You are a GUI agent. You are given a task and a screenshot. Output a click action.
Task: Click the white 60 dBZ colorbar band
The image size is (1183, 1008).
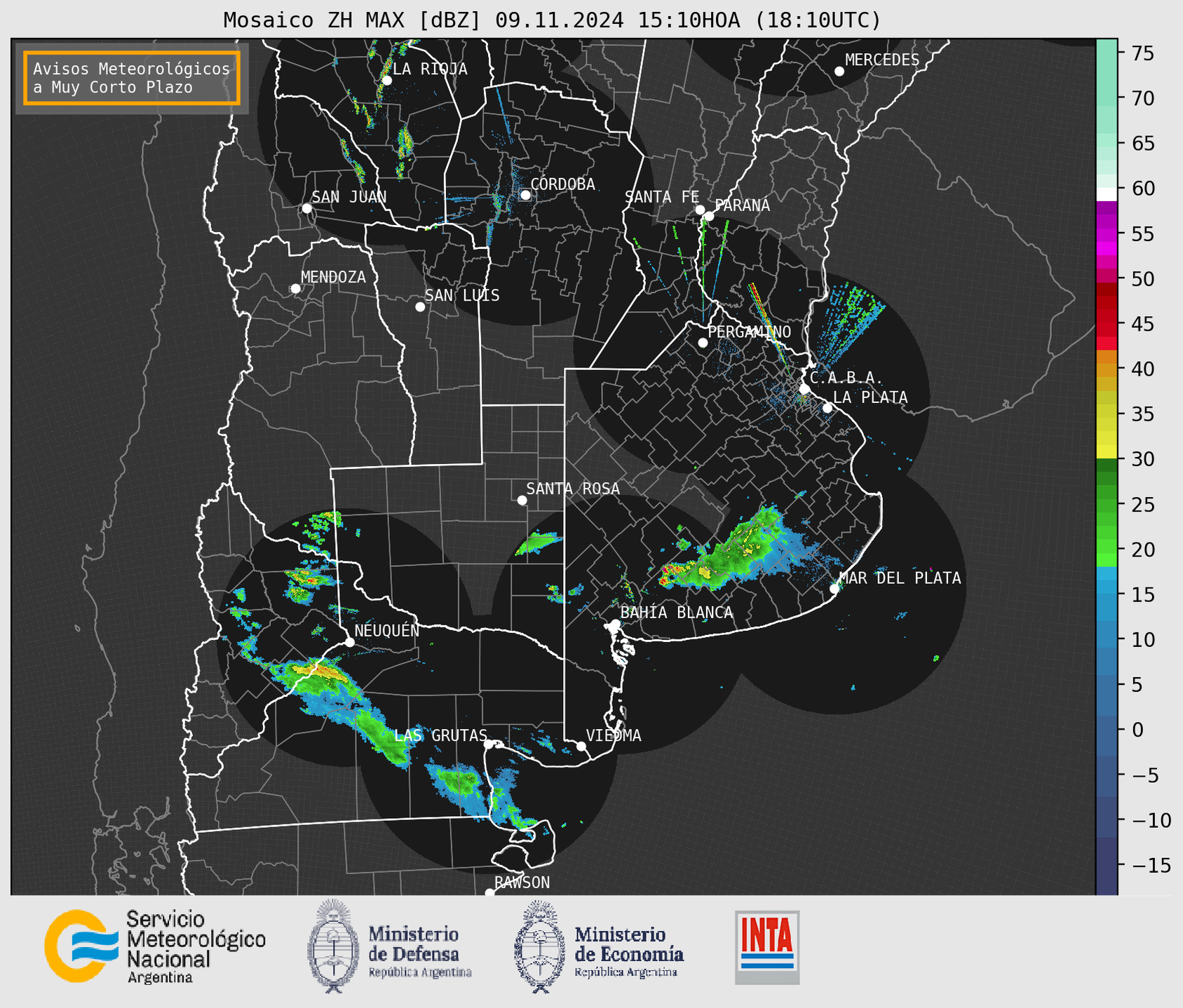tap(1106, 194)
